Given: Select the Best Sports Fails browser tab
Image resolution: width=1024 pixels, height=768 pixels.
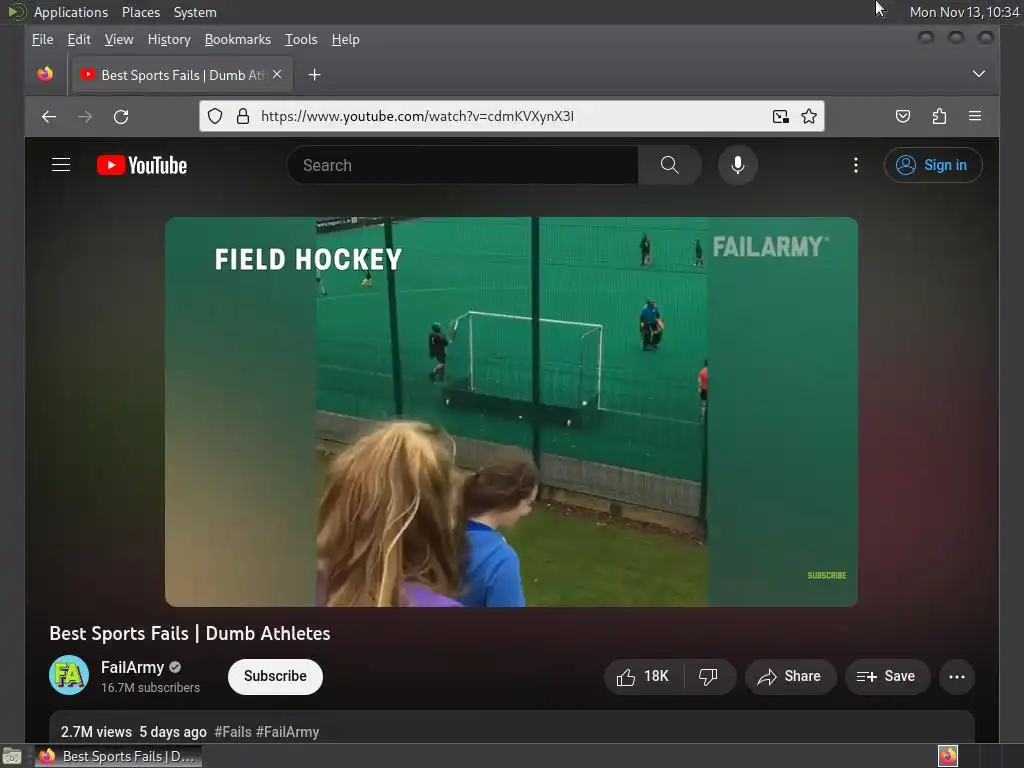Looking at the screenshot, I should (x=182, y=75).
